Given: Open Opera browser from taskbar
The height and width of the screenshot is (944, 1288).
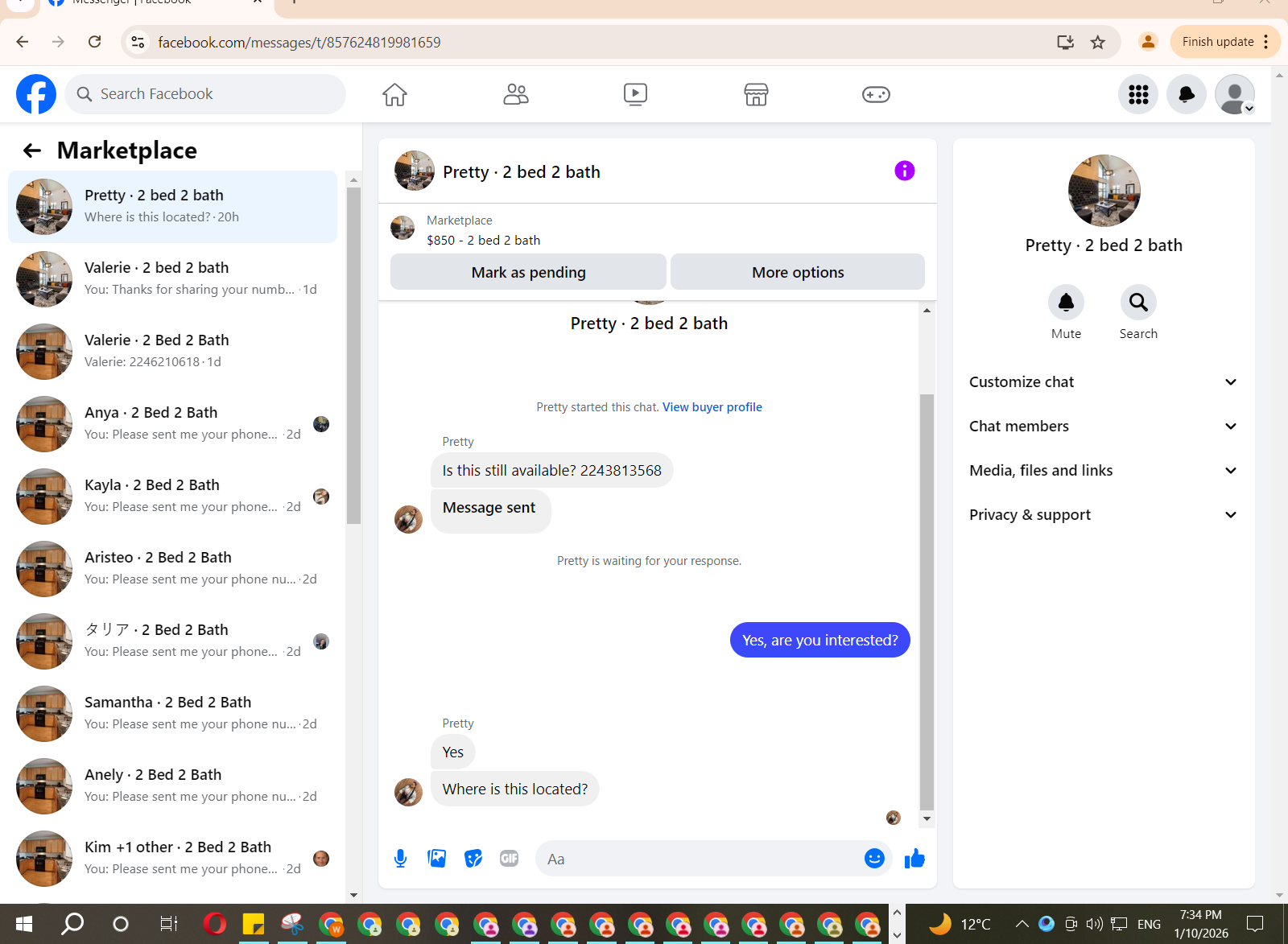Looking at the screenshot, I should click(214, 924).
